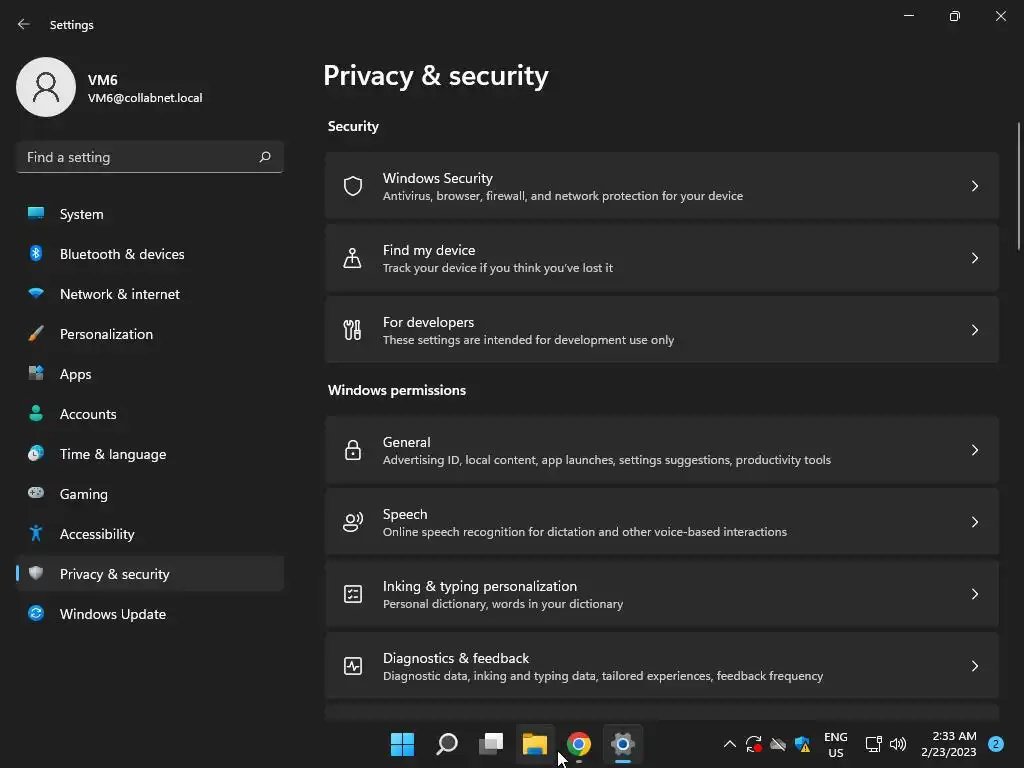
Task: Click the Diagnostics & feedback icon
Action: [x=353, y=665]
